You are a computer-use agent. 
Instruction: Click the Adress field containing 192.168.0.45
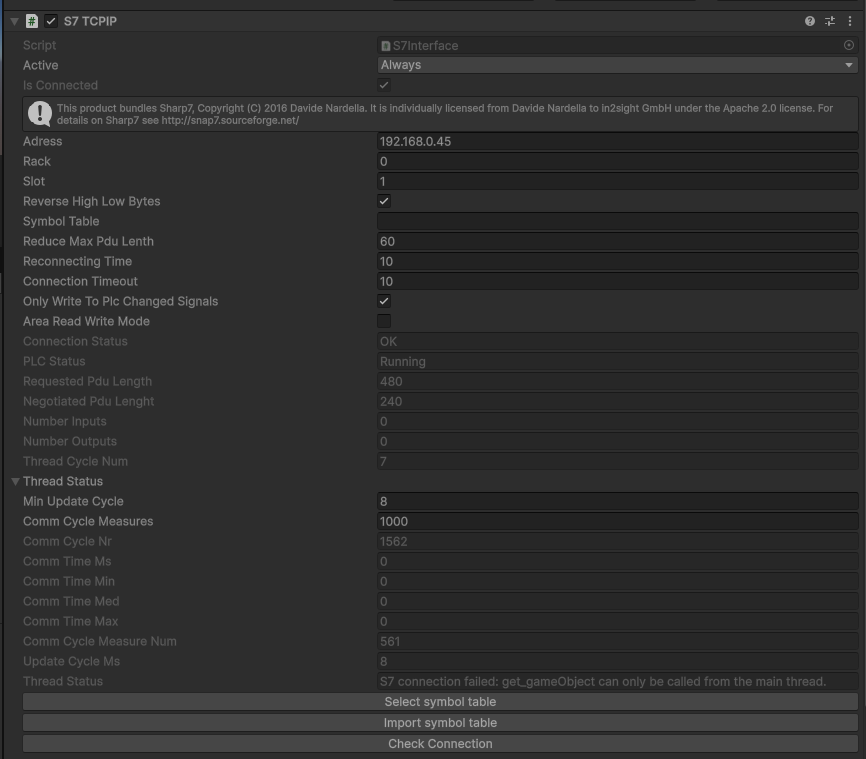pyautogui.click(x=617, y=141)
